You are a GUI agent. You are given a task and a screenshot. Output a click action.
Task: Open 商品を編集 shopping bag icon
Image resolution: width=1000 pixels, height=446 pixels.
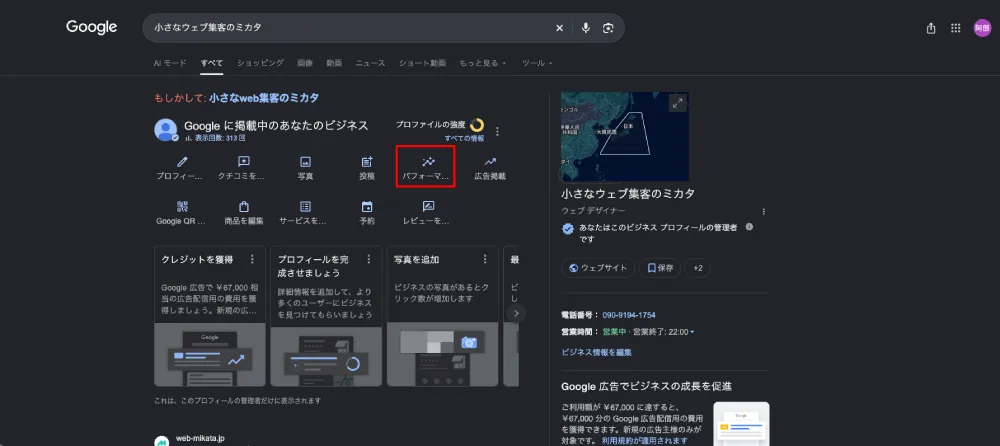[244, 207]
